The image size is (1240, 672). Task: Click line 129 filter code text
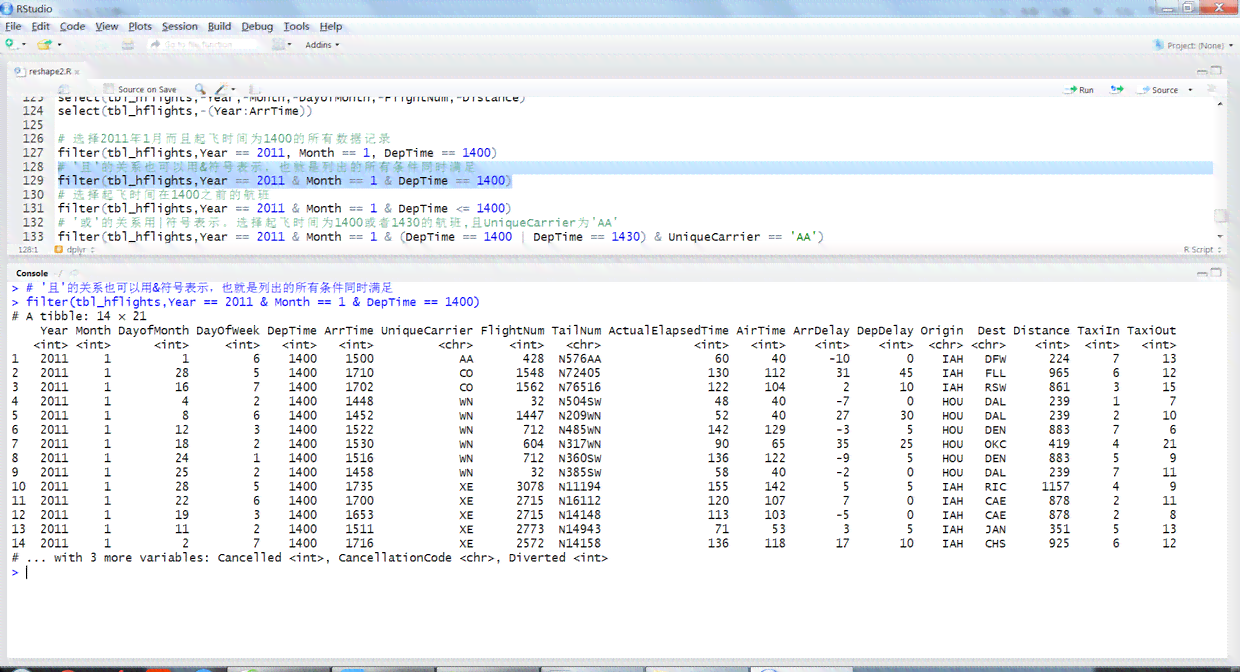[284, 181]
